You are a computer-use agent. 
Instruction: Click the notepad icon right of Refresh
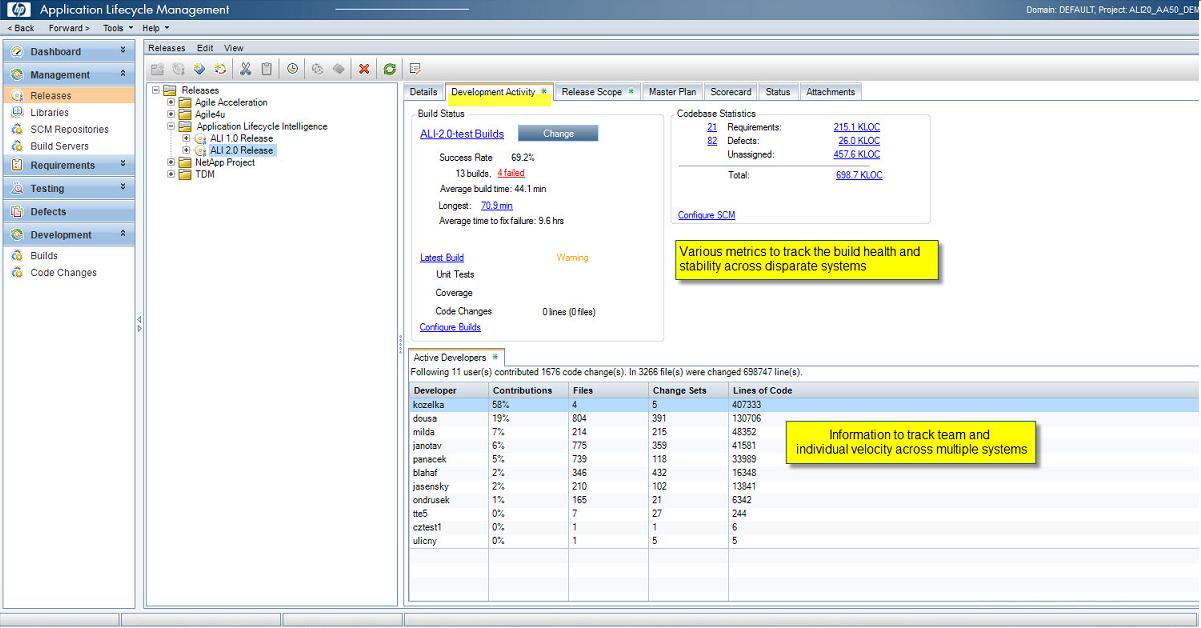pos(415,69)
